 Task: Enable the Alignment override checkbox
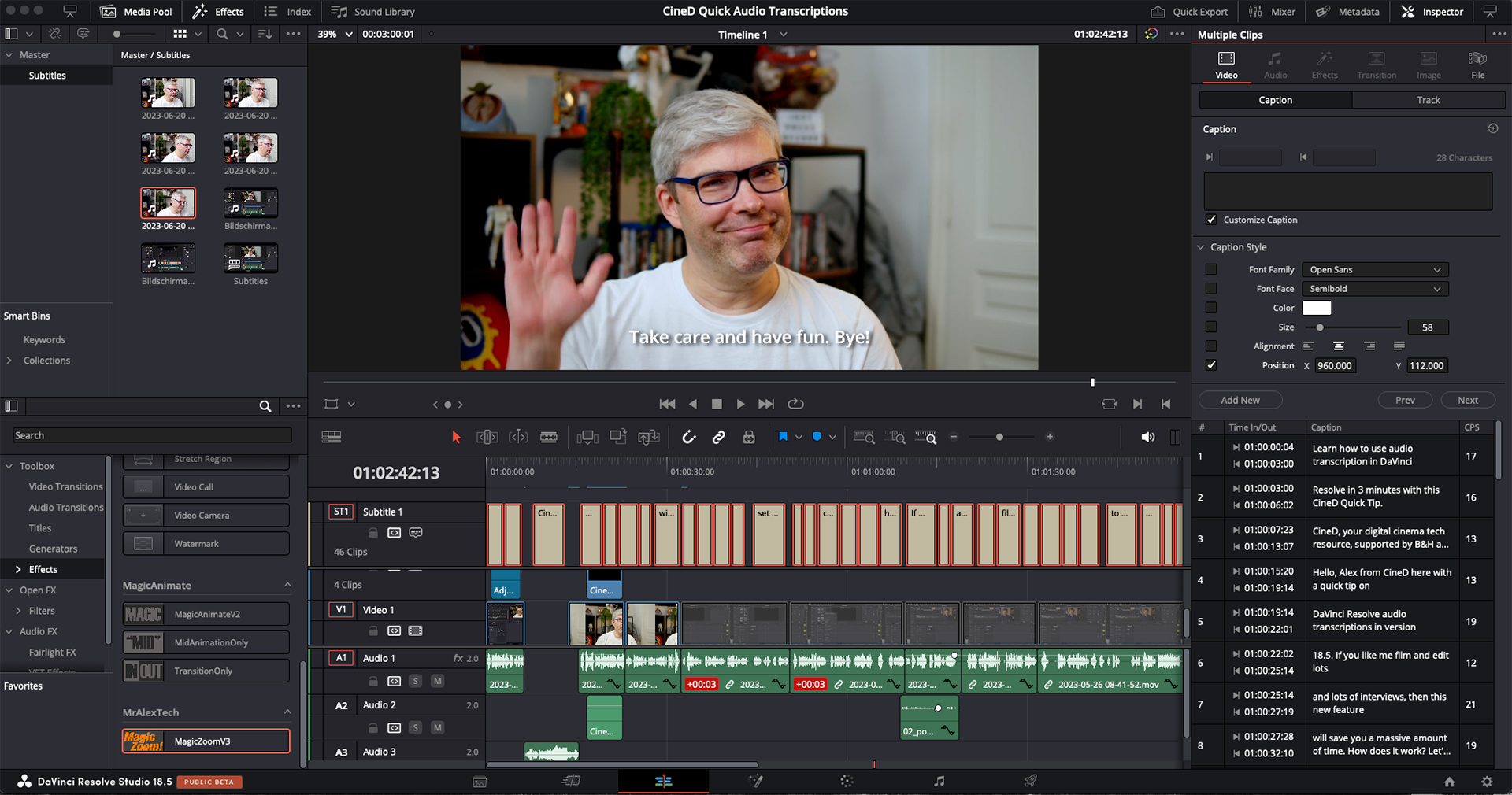click(x=1211, y=346)
